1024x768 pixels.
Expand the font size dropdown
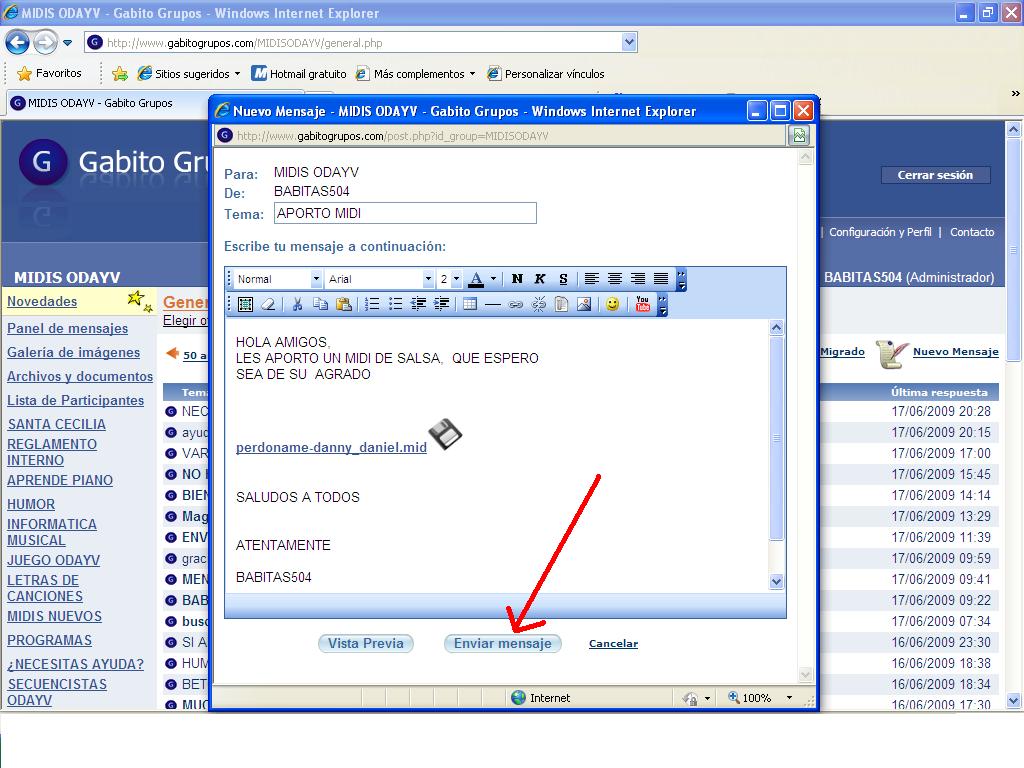point(456,279)
